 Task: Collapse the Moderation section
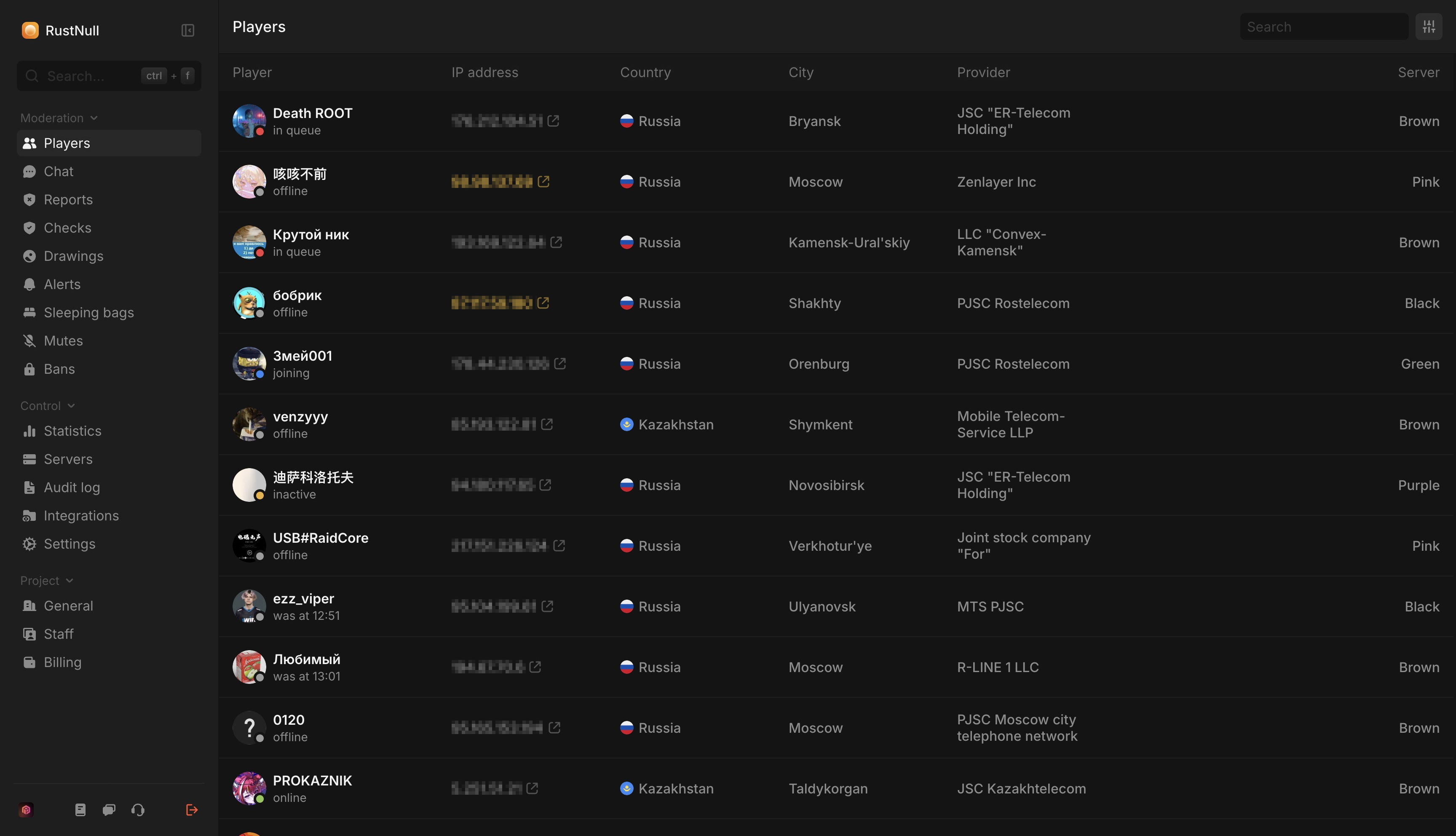point(95,118)
